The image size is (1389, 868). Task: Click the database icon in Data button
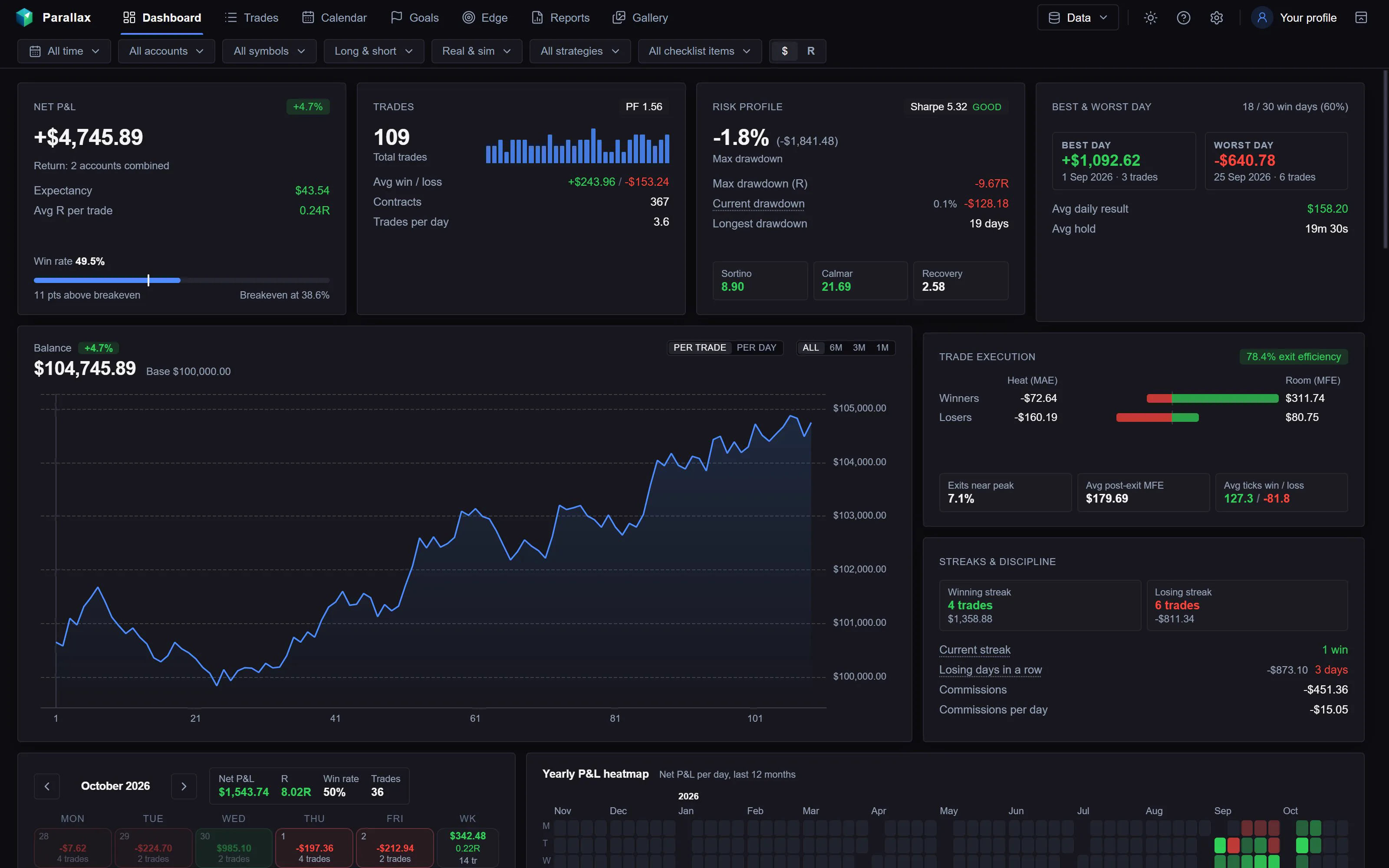click(1054, 18)
